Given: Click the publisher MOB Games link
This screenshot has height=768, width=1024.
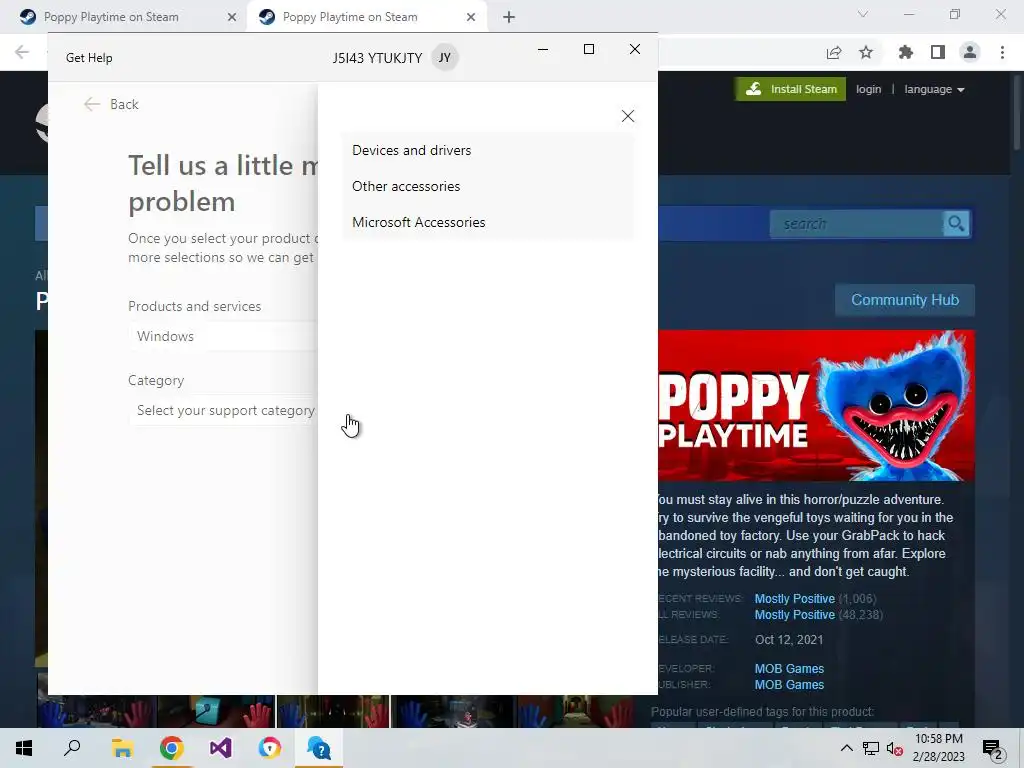Looking at the screenshot, I should [789, 684].
